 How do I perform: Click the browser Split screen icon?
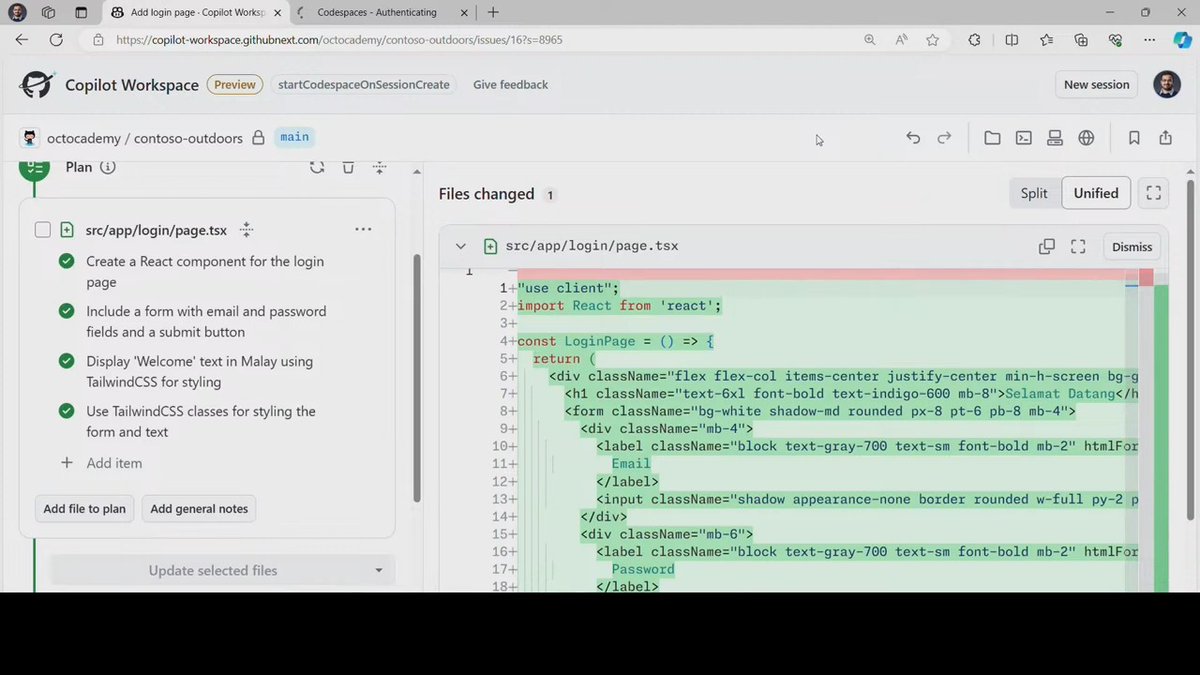tap(1012, 40)
